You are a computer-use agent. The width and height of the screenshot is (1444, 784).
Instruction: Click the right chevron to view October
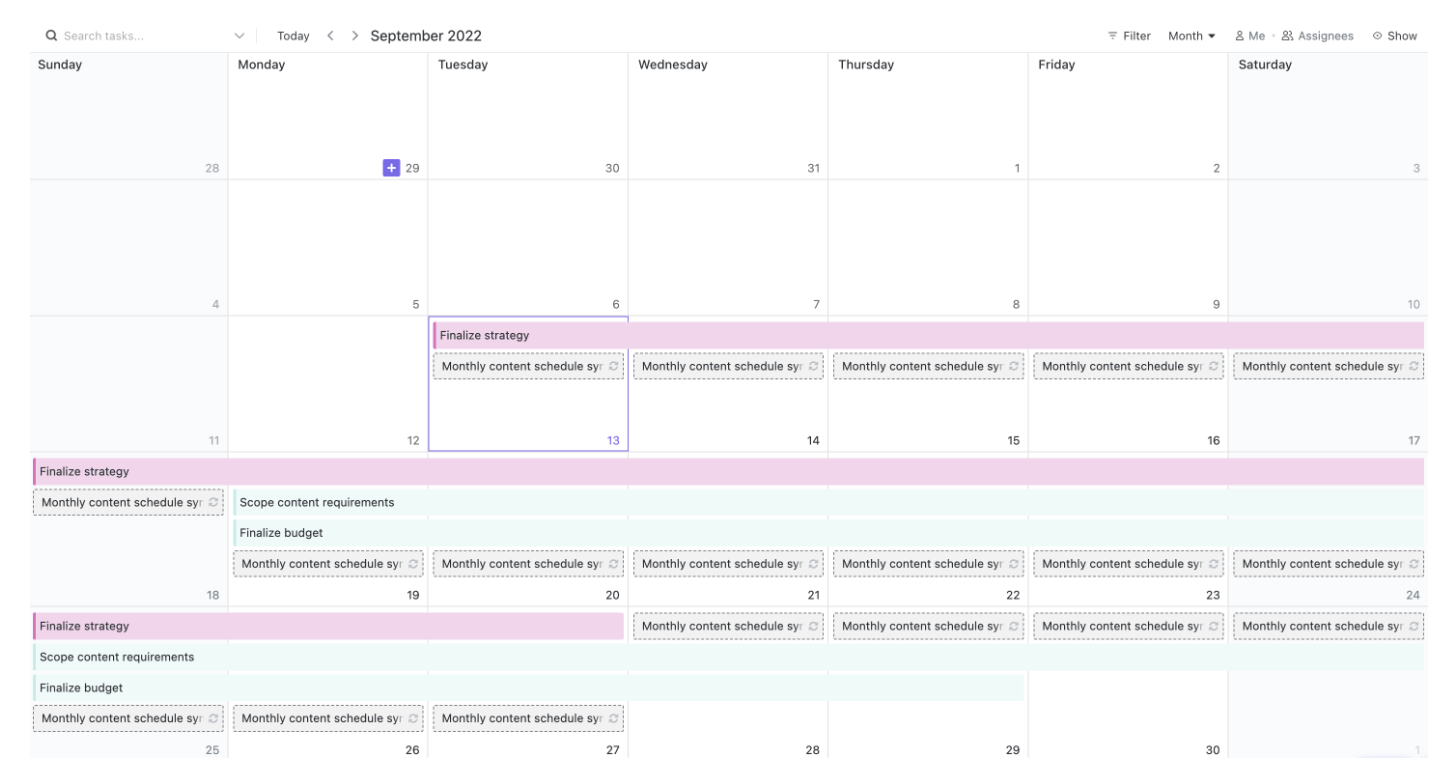click(x=354, y=35)
